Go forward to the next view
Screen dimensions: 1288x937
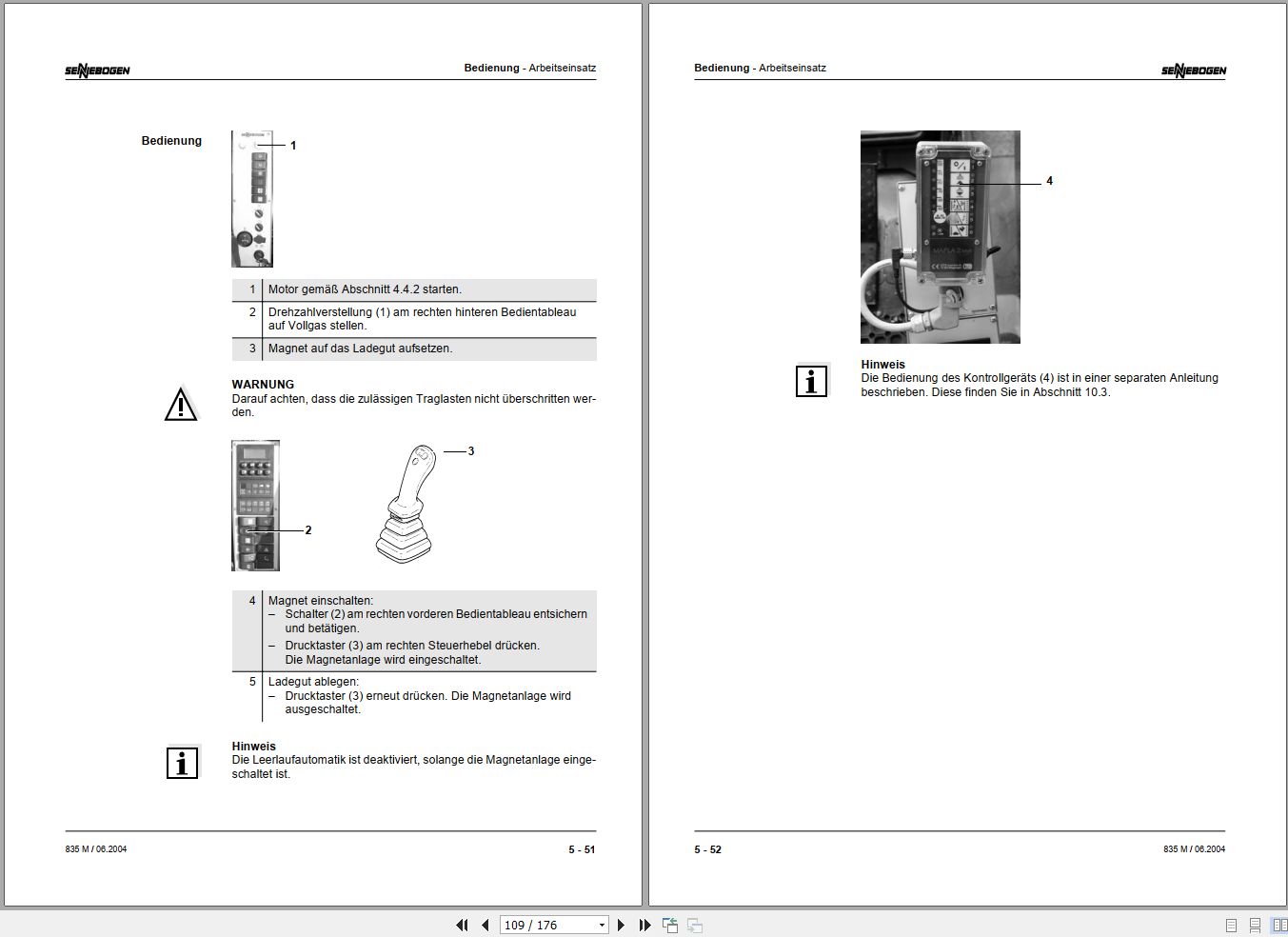tap(693, 925)
